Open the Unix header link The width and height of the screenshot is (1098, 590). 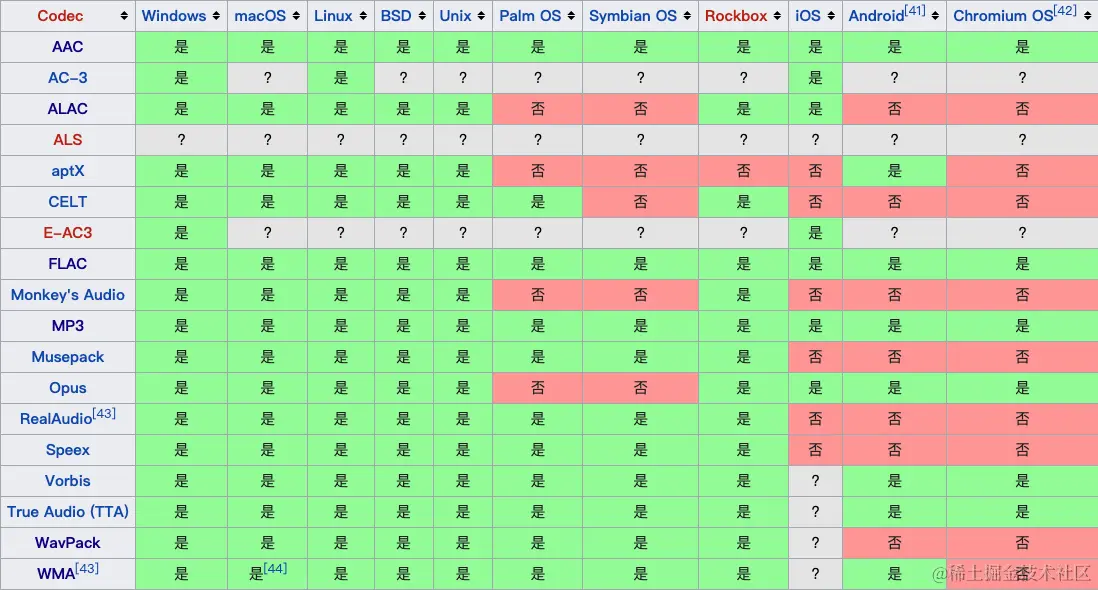pos(455,16)
